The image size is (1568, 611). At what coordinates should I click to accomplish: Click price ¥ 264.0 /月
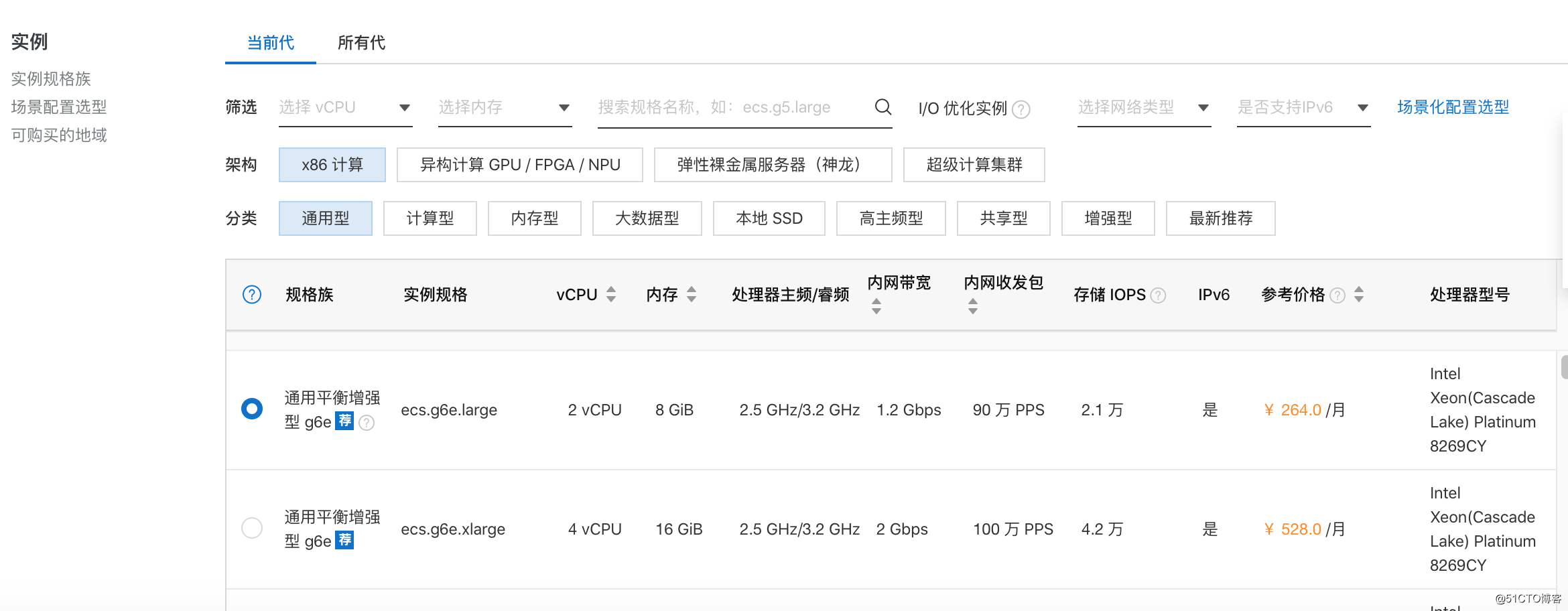(1304, 410)
